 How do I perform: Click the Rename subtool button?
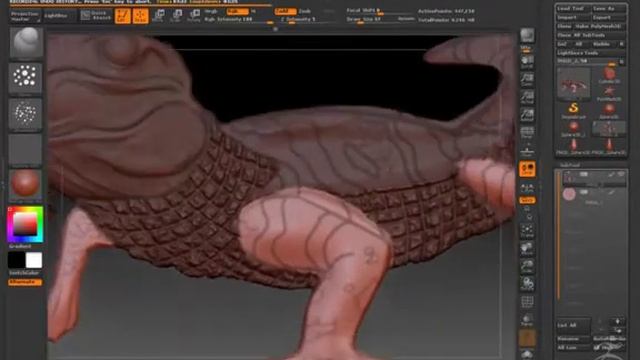click(573, 339)
